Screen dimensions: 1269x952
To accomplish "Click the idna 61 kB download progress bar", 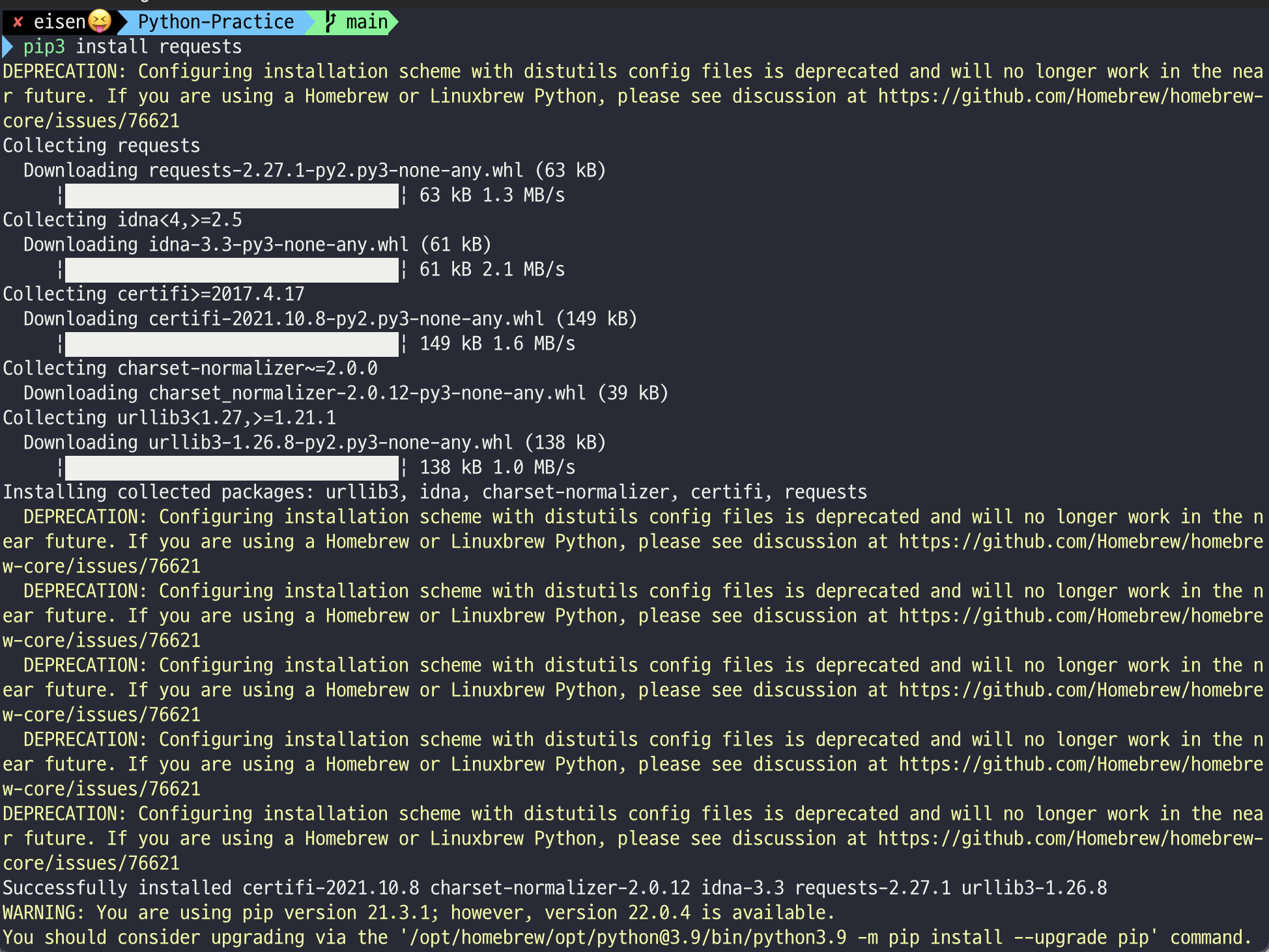I will (231, 270).
